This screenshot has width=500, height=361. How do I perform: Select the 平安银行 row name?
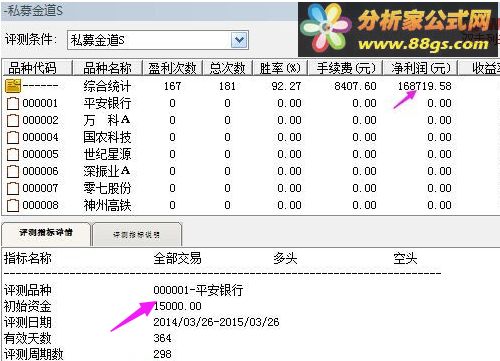tap(107, 103)
